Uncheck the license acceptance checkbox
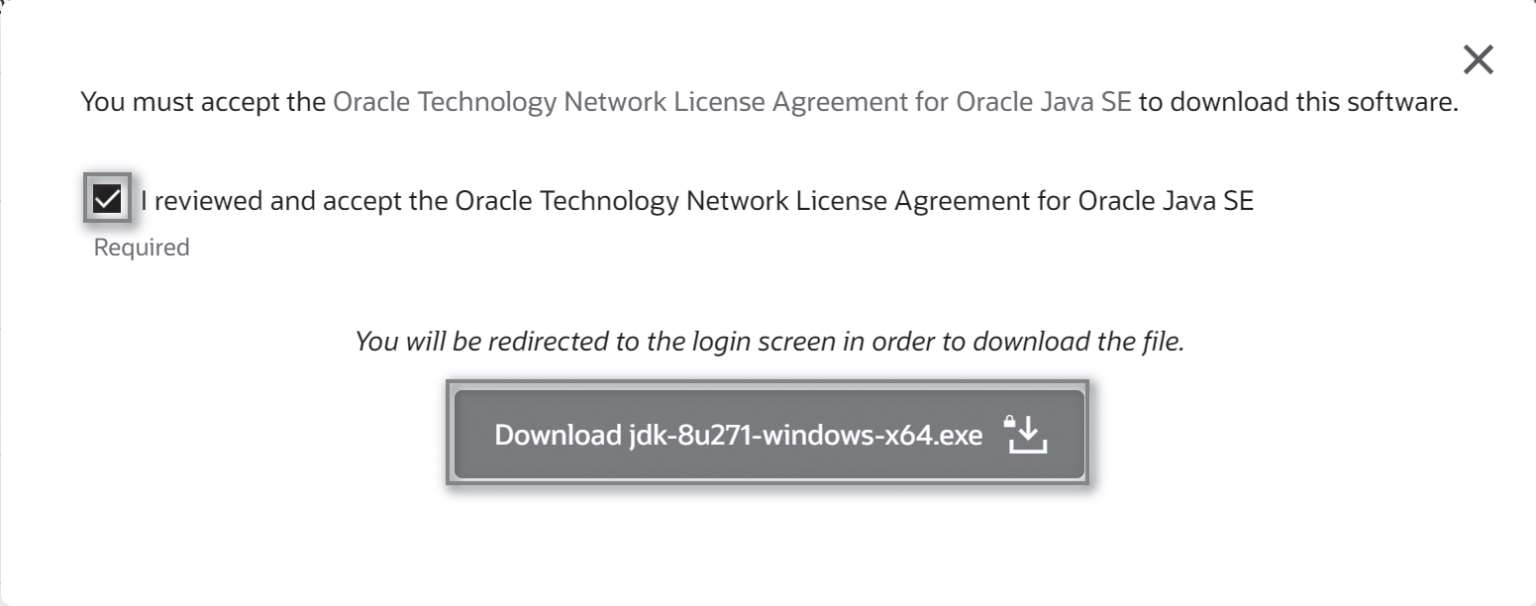 [106, 201]
